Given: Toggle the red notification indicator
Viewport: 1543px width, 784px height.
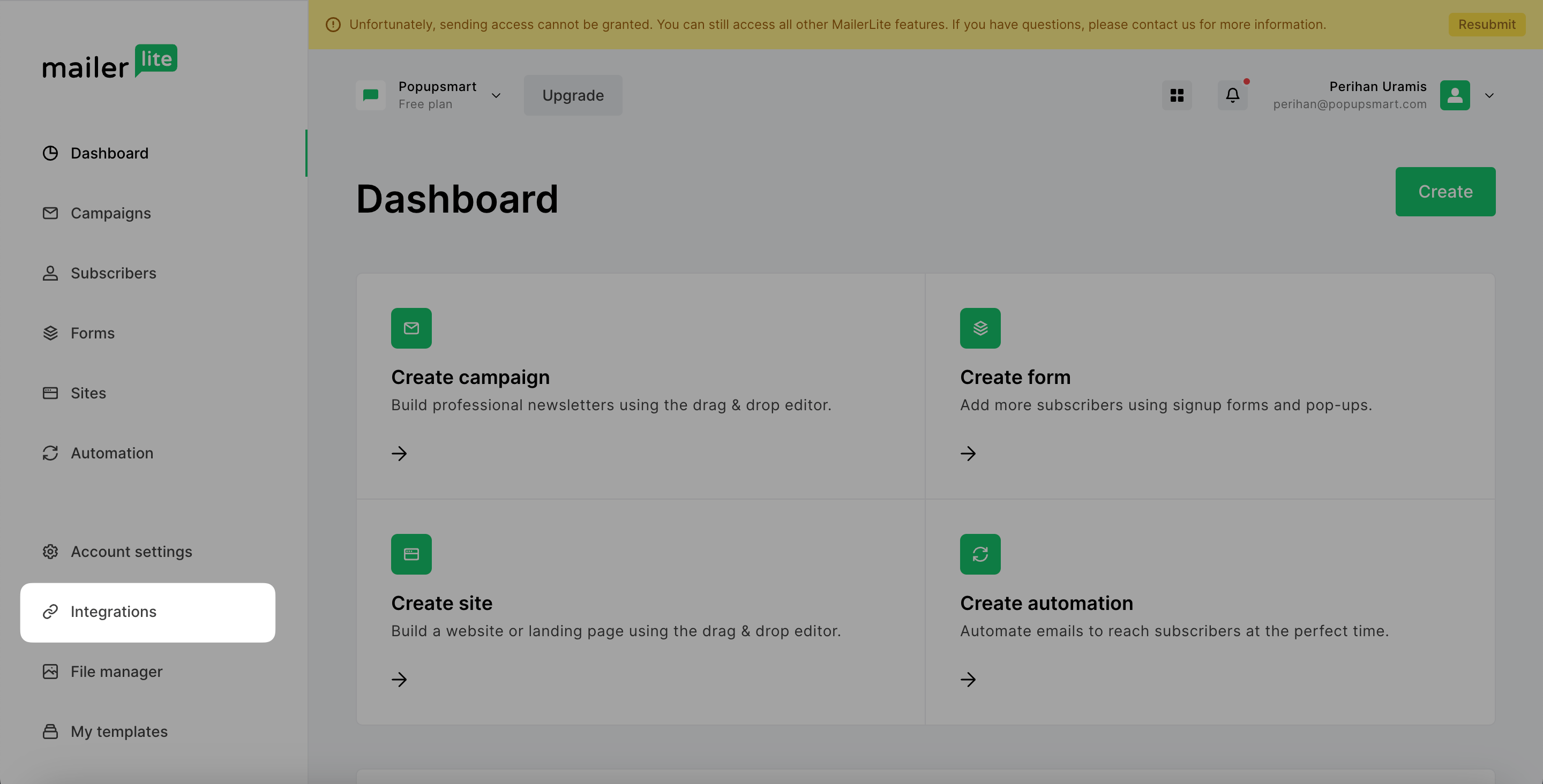Looking at the screenshot, I should 1245,81.
